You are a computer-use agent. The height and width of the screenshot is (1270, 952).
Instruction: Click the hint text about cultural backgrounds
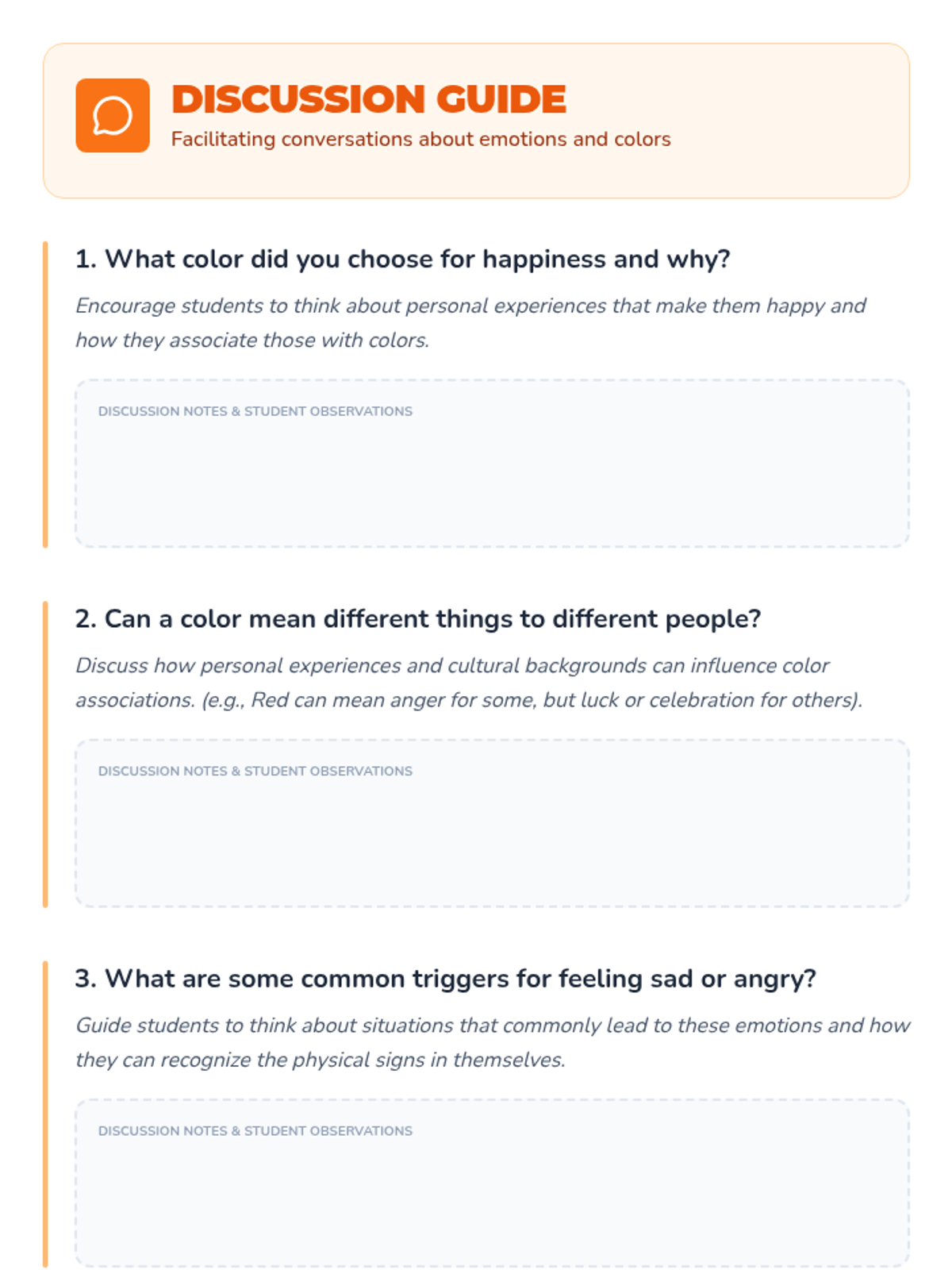click(x=468, y=682)
